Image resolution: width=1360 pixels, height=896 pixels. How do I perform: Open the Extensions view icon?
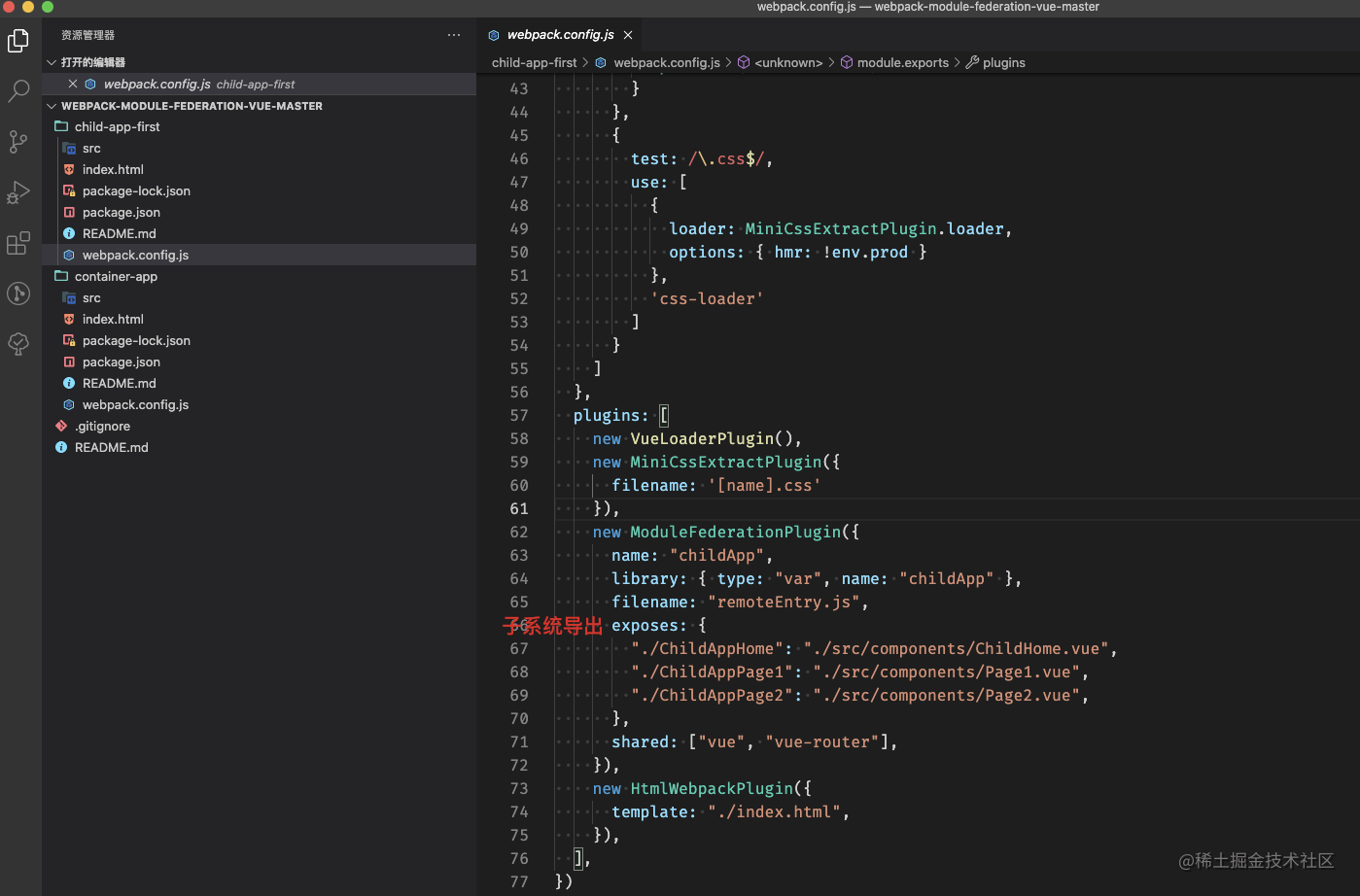point(18,243)
